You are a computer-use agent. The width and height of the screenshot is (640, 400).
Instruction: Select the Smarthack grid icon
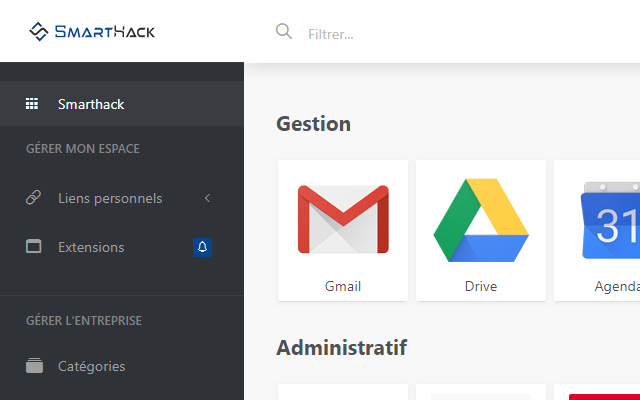tap(32, 104)
